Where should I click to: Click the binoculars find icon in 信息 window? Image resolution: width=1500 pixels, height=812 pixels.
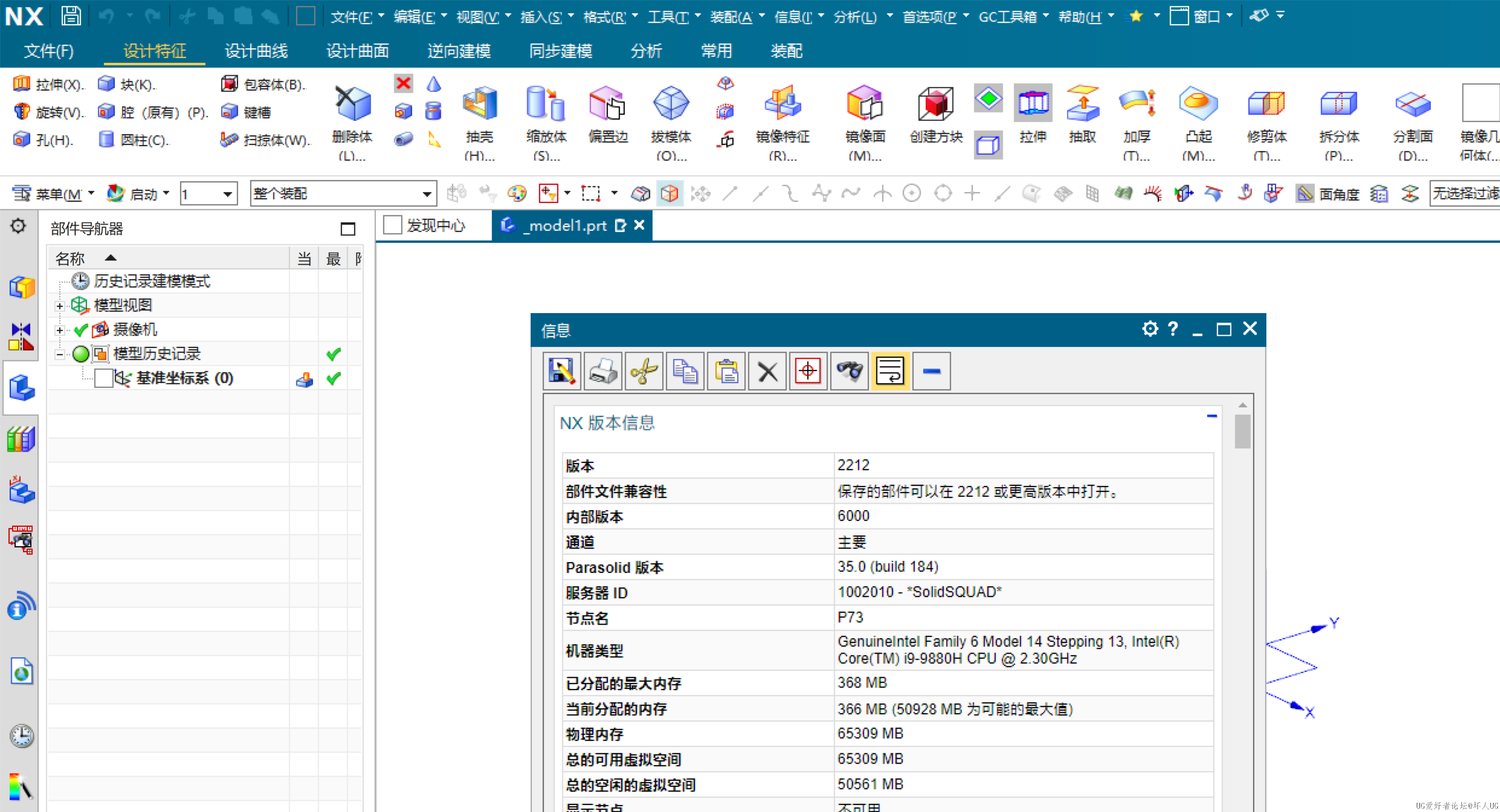point(850,371)
